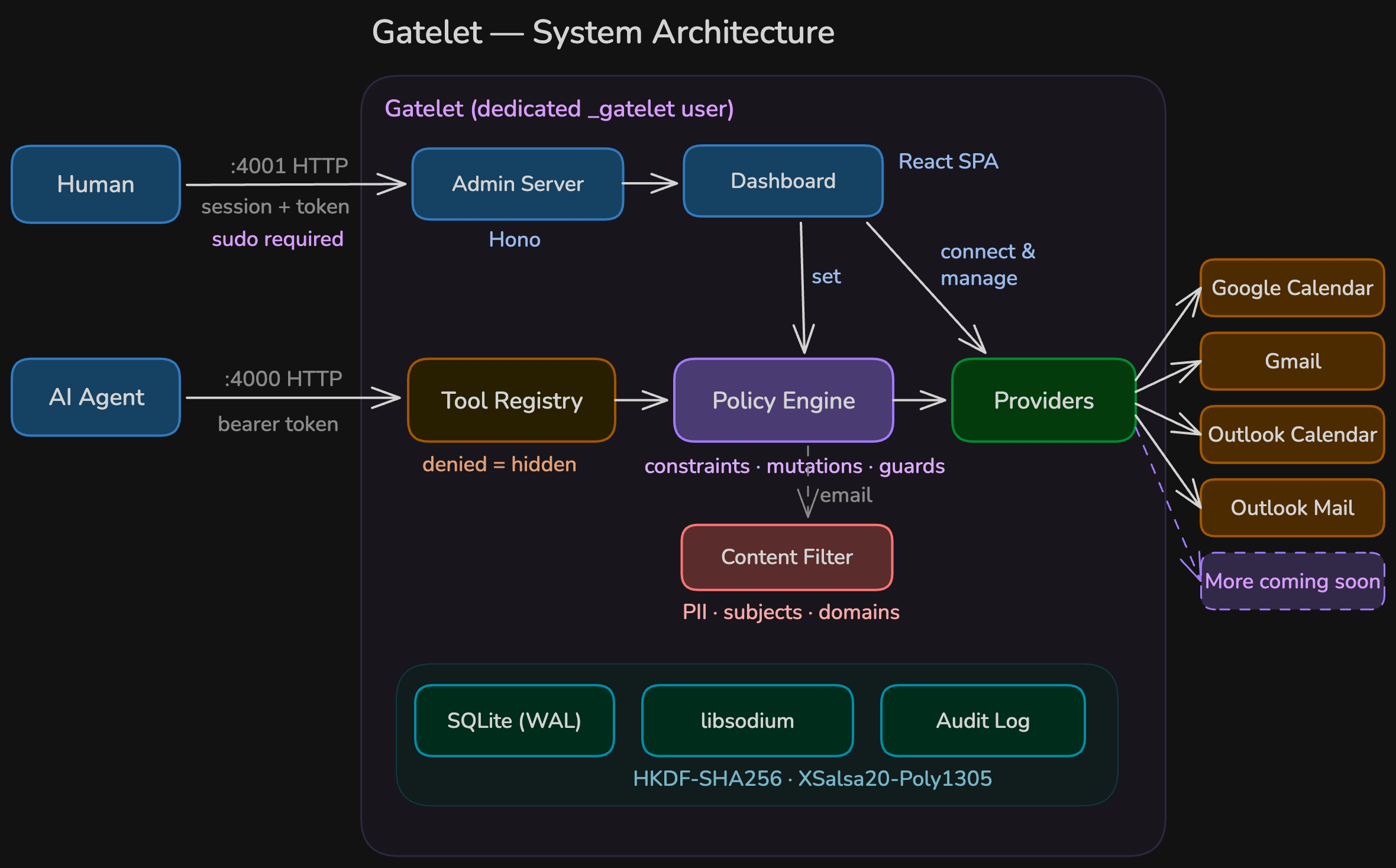The image size is (1396, 868).
Task: Open the Google Calendar provider
Action: coord(1292,288)
